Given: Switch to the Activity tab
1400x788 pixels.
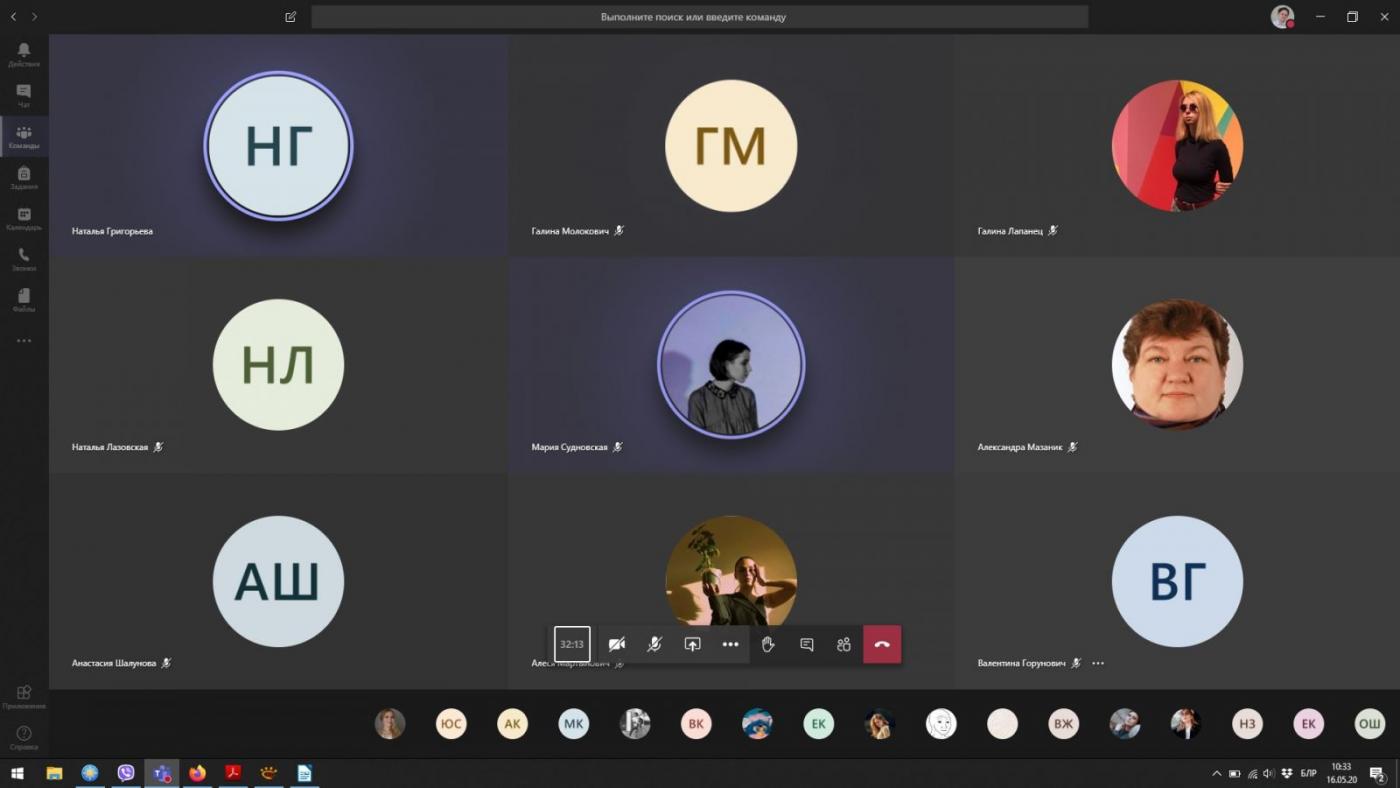Looking at the screenshot, I should 24,54.
